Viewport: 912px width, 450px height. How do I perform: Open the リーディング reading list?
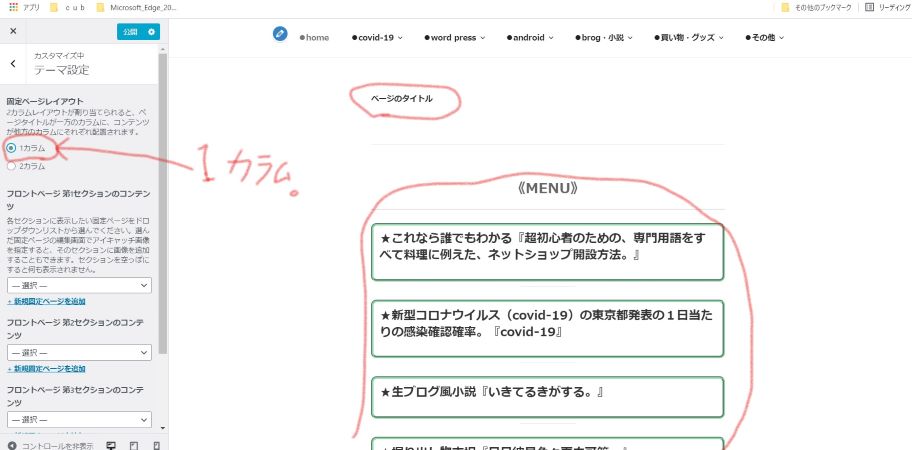(888, 8)
